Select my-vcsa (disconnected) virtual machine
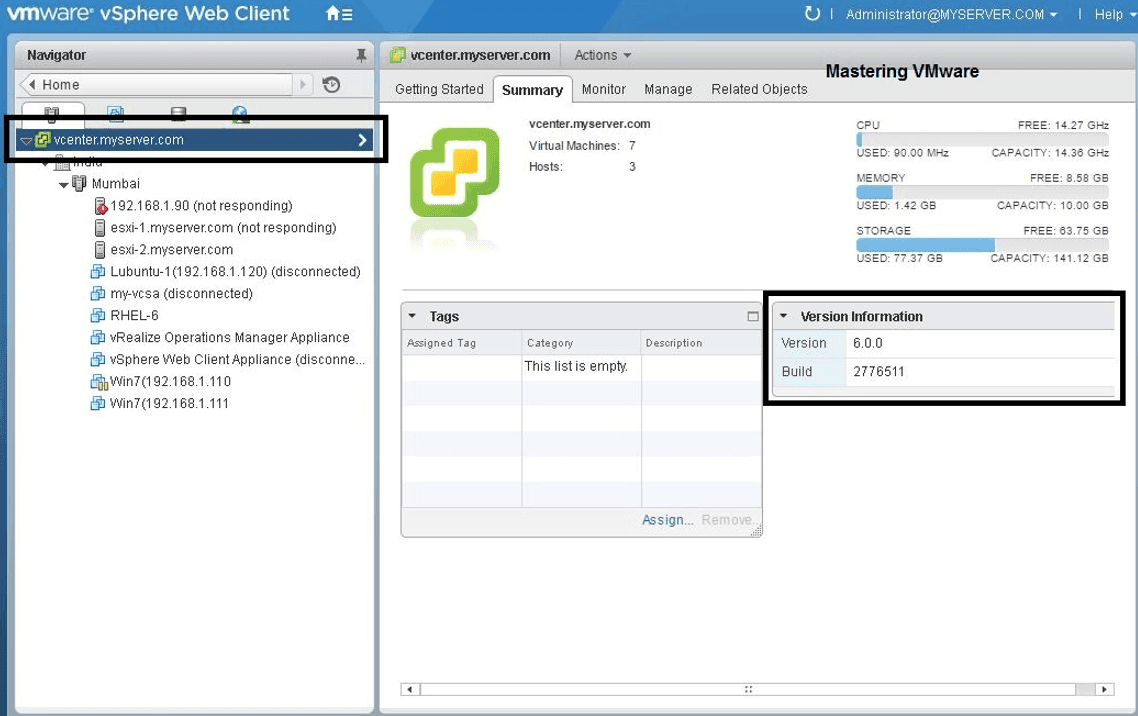1138x716 pixels. tap(181, 293)
